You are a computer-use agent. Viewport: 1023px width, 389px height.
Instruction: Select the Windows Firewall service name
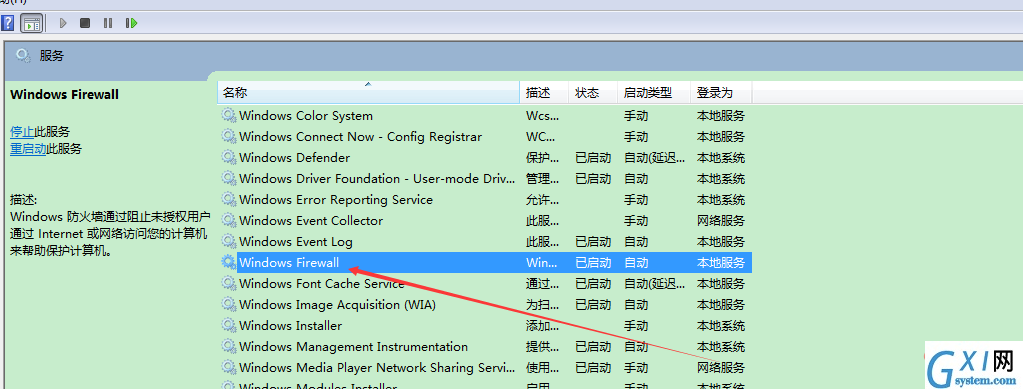(289, 262)
